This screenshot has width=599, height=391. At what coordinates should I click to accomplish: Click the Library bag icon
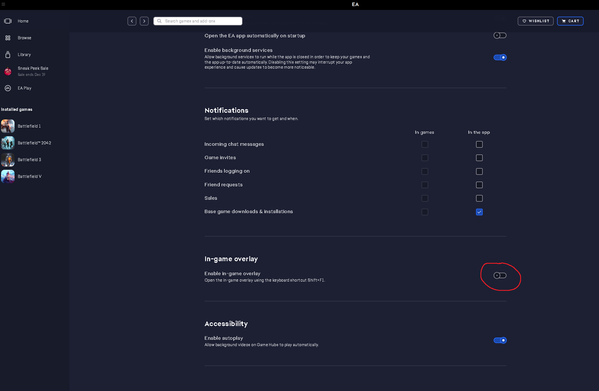click(x=8, y=55)
